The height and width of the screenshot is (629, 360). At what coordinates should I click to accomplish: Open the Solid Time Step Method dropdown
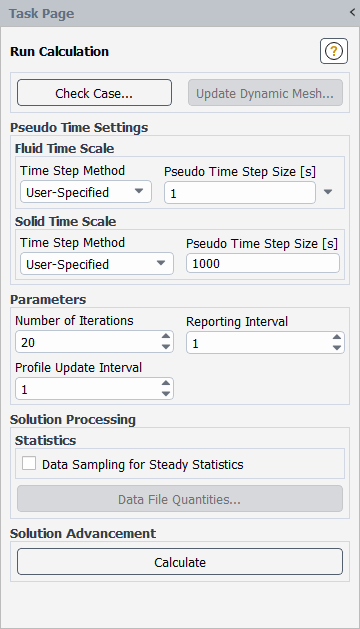[x=97, y=264]
